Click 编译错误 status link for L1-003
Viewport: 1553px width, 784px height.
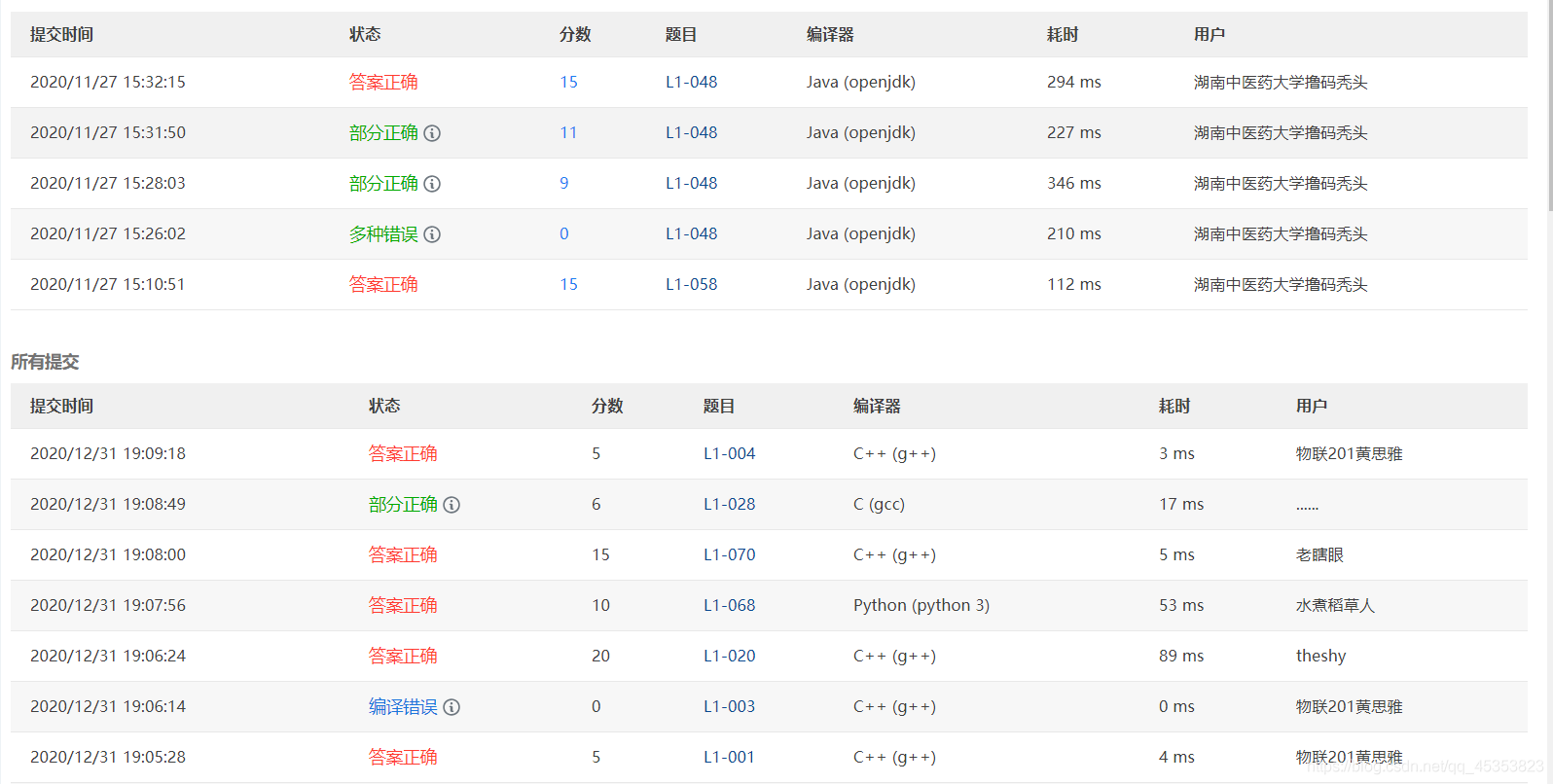(403, 706)
